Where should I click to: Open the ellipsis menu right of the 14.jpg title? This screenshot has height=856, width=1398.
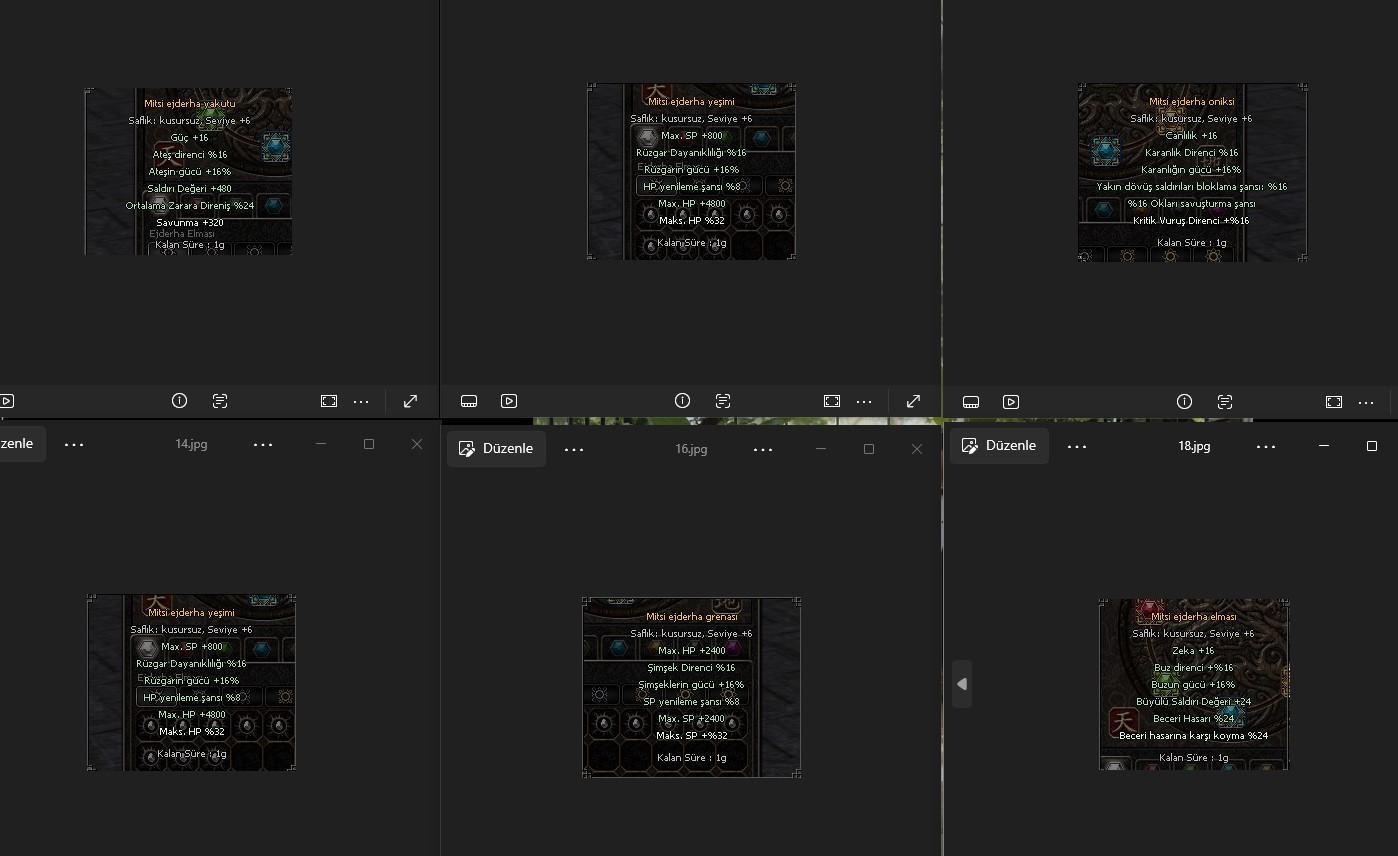click(263, 444)
